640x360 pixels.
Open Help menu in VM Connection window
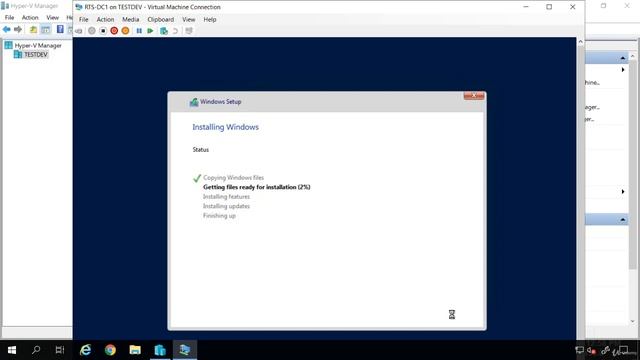pyautogui.click(x=210, y=20)
